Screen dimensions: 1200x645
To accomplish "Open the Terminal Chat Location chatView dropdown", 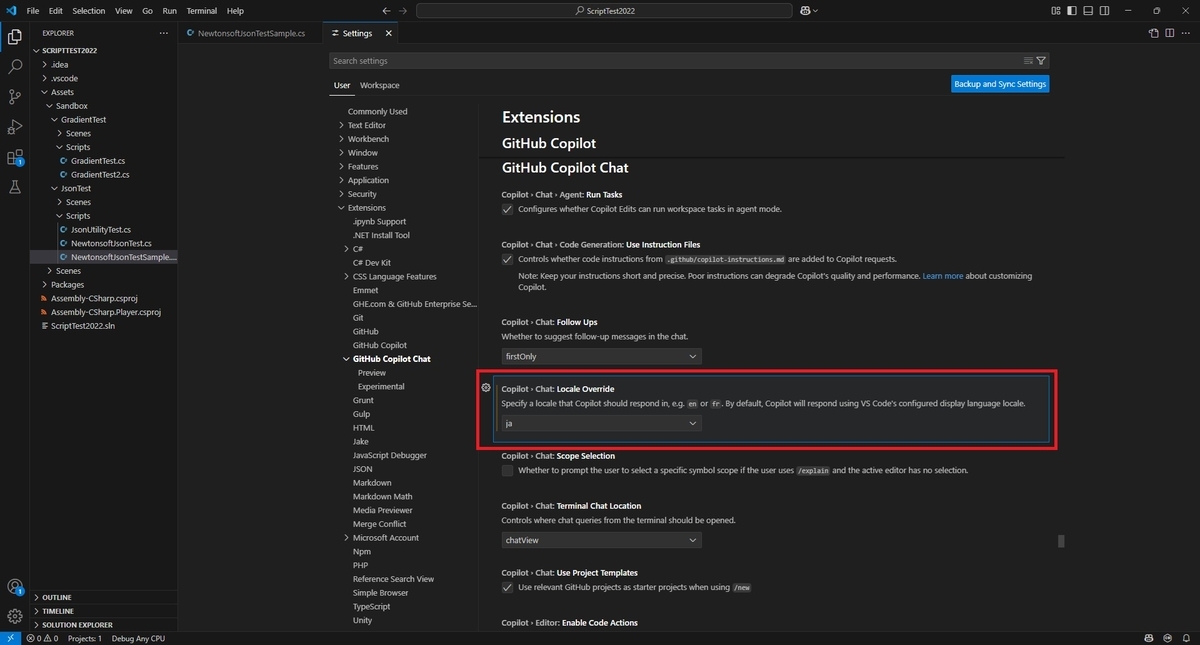I will tap(601, 540).
